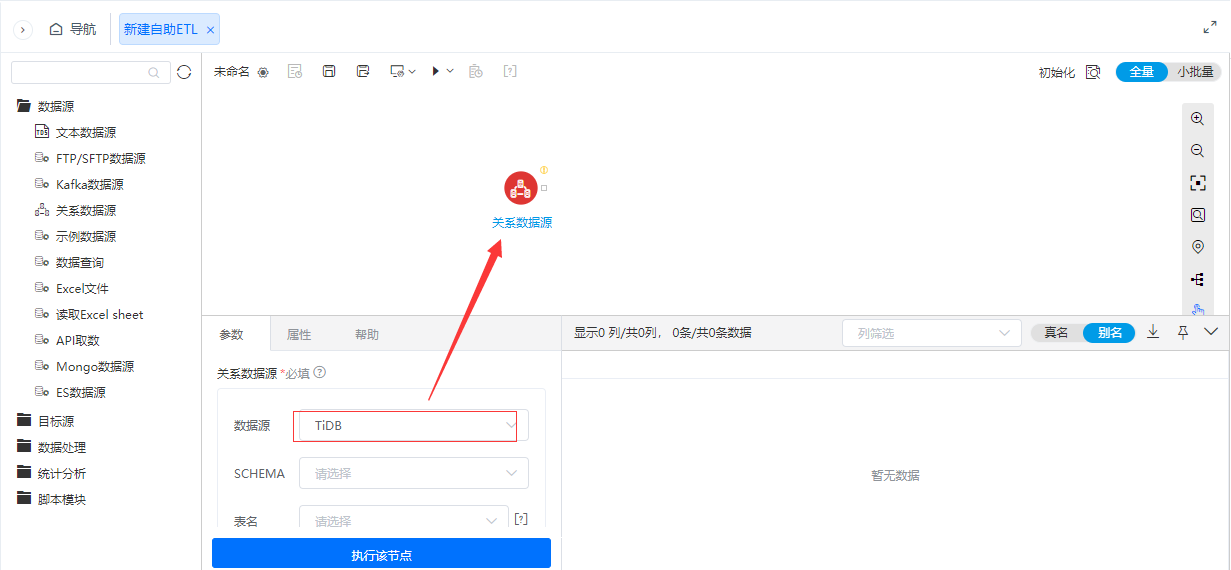Viewport: 1231px width, 570px height.
Task: Zoom in on the canvas
Action: [1197, 118]
